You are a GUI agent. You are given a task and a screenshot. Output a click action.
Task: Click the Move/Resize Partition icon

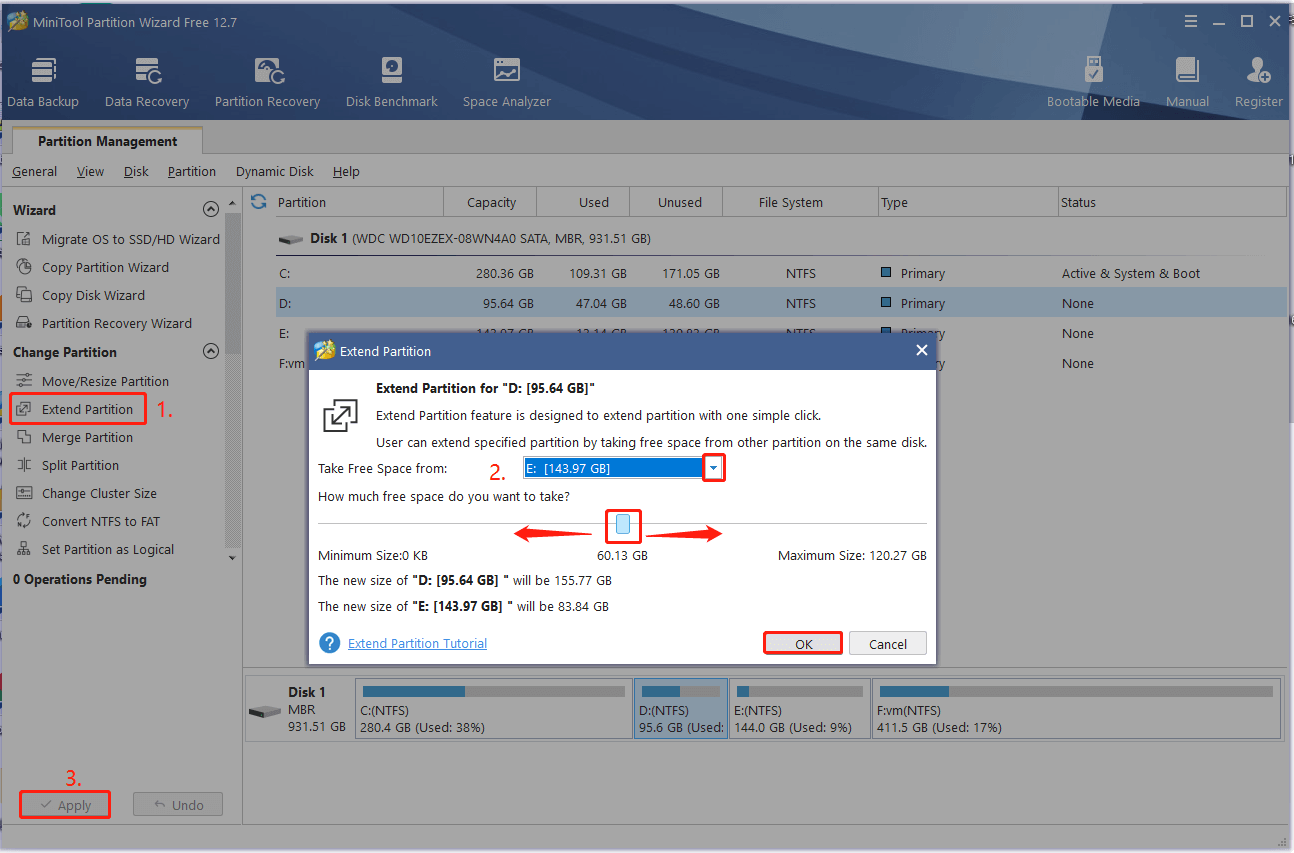[24, 381]
